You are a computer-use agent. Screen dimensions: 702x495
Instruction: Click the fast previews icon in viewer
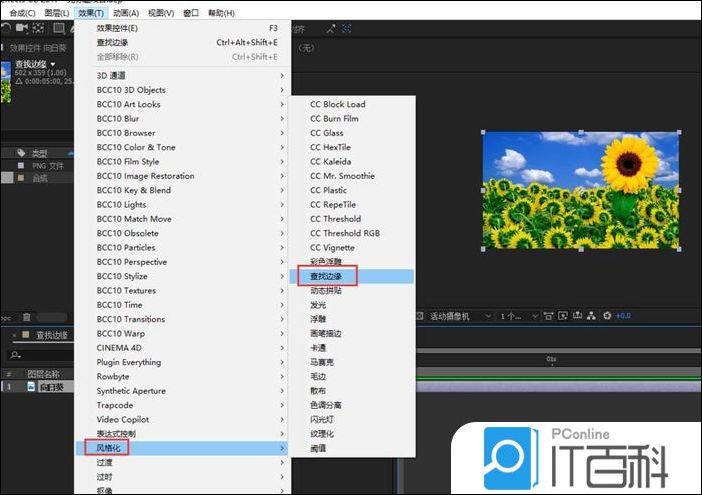point(563,316)
